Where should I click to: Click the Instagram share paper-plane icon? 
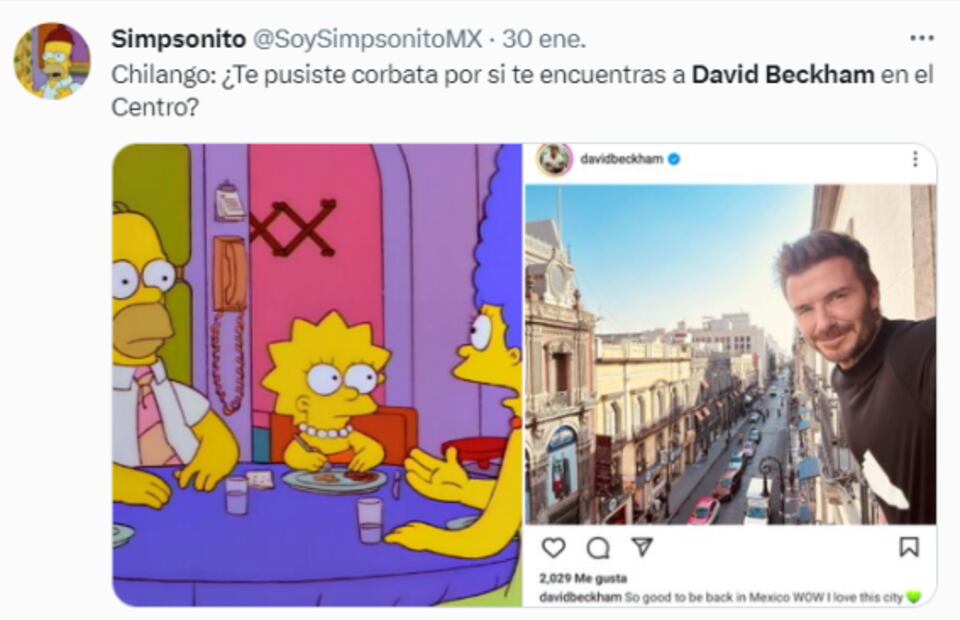tap(642, 547)
